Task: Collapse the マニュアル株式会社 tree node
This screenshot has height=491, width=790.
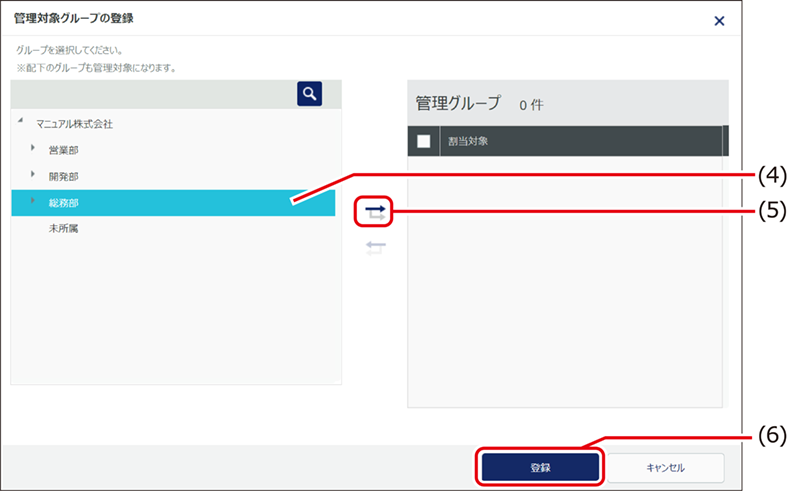Action: [20, 120]
